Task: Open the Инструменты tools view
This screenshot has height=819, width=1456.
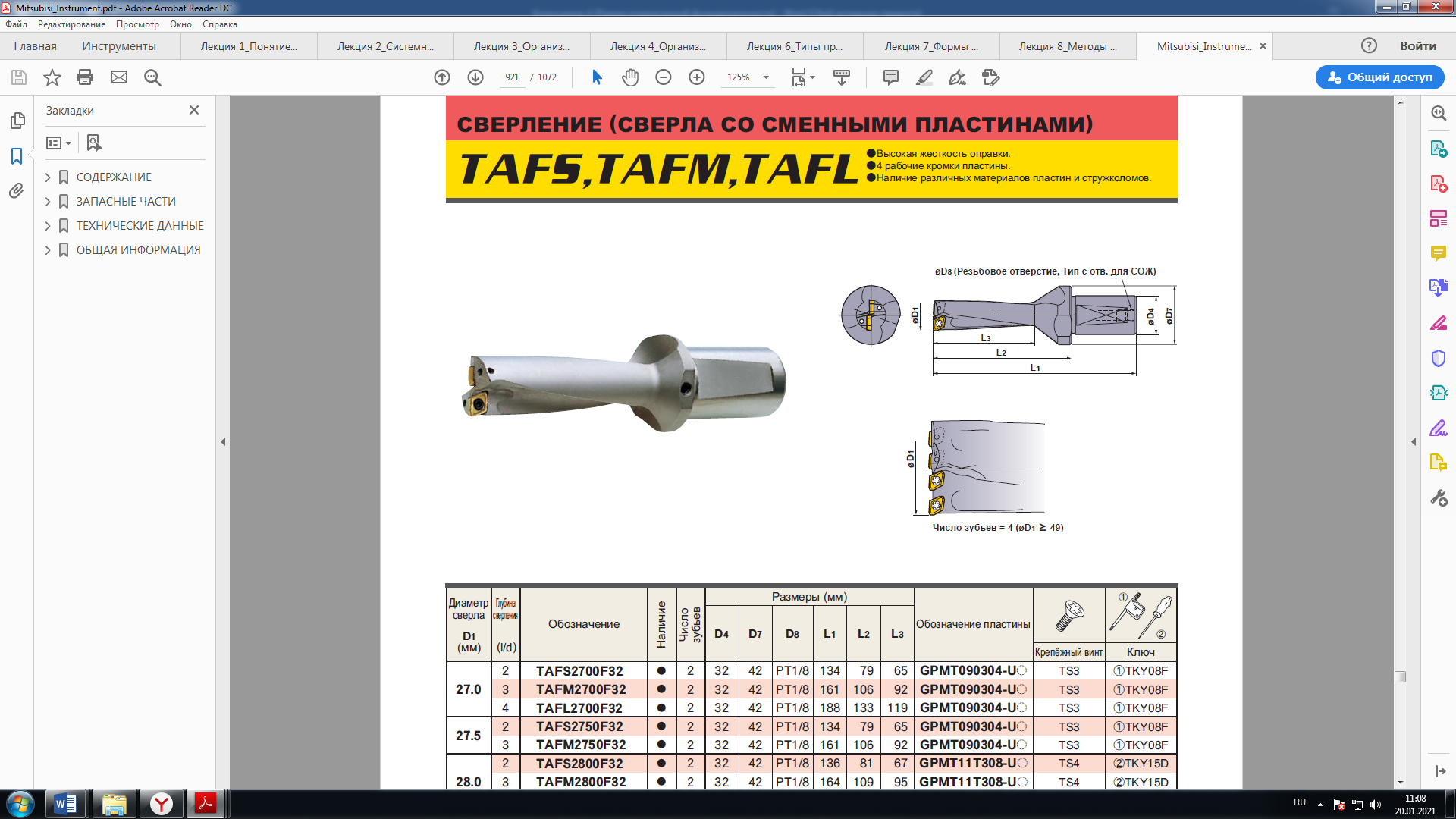Action: coord(119,46)
